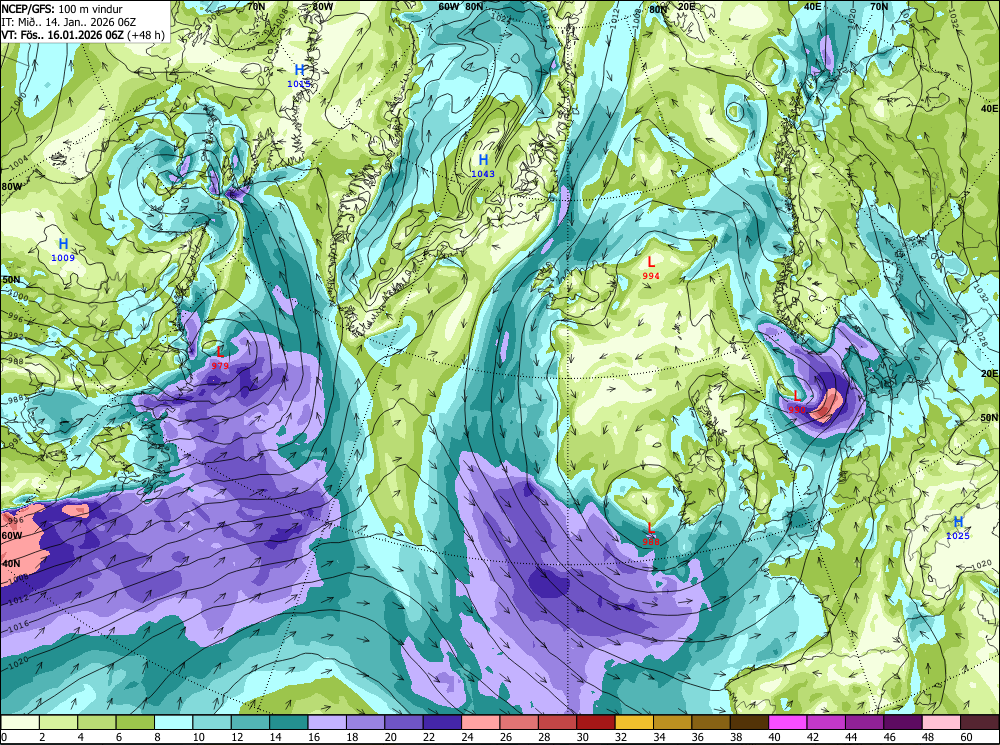Click the 38–40 dark brown legend swatch
This screenshot has width=1000, height=745.
[x=749, y=722]
